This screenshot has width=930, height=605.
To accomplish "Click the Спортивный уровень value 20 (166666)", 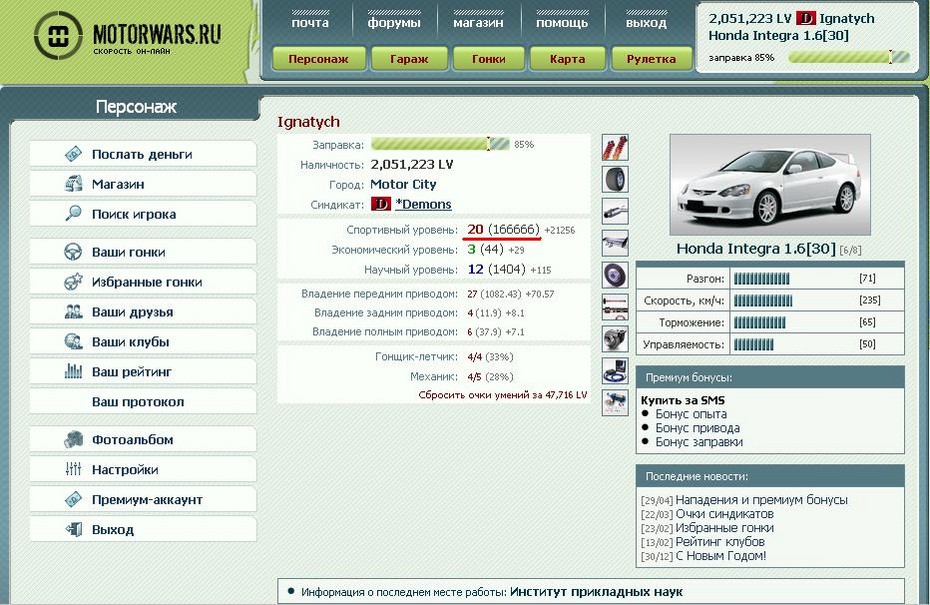I will pos(503,230).
